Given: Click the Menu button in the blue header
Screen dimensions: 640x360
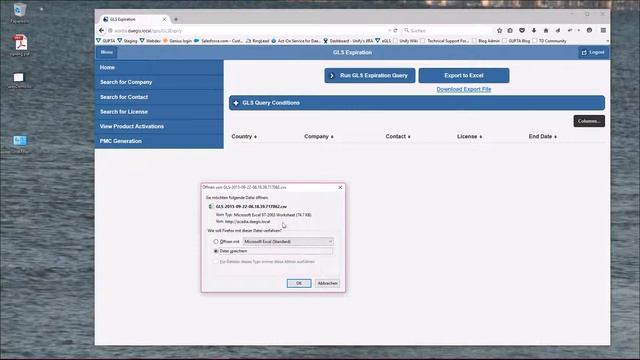Looking at the screenshot, I should click(107, 52).
